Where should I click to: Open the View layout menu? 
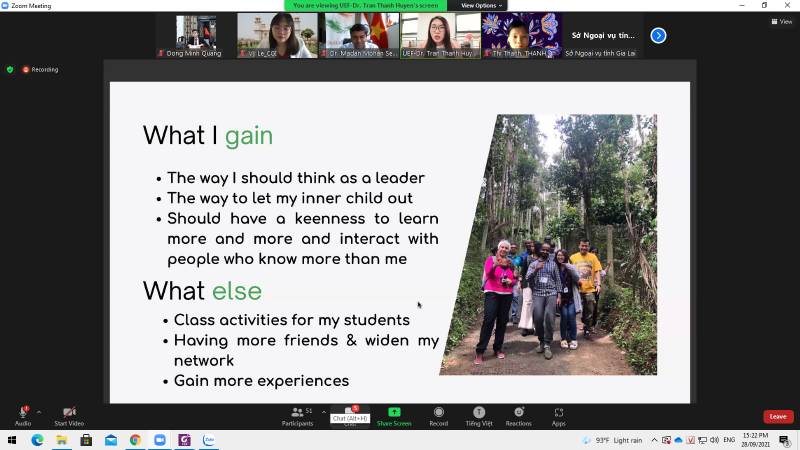[x=781, y=21]
